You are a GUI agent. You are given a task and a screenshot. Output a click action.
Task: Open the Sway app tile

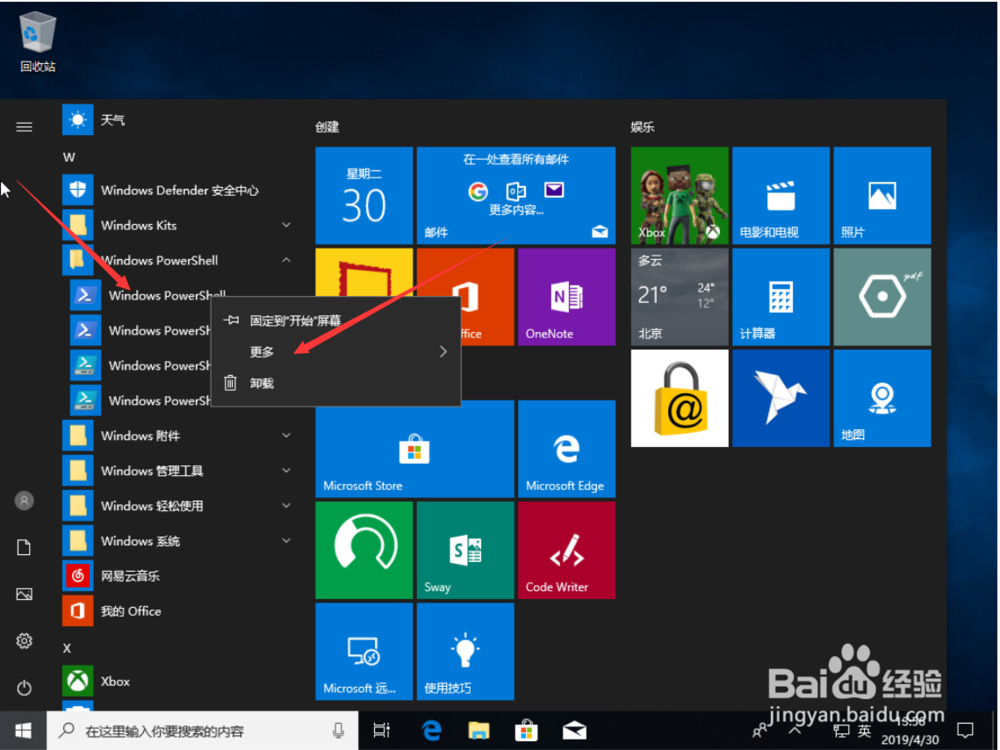pyautogui.click(x=464, y=550)
